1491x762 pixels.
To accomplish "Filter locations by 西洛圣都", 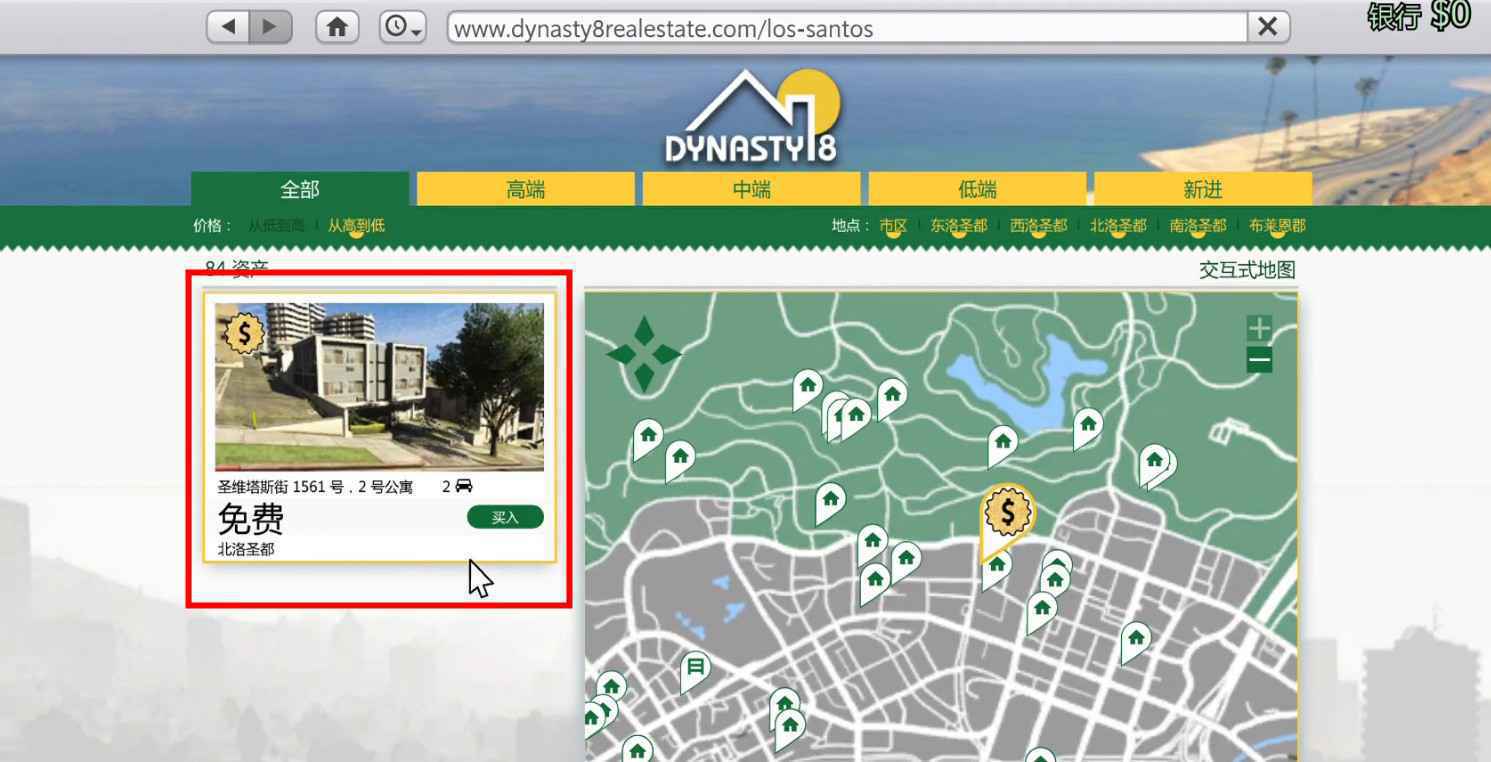I will point(1038,226).
